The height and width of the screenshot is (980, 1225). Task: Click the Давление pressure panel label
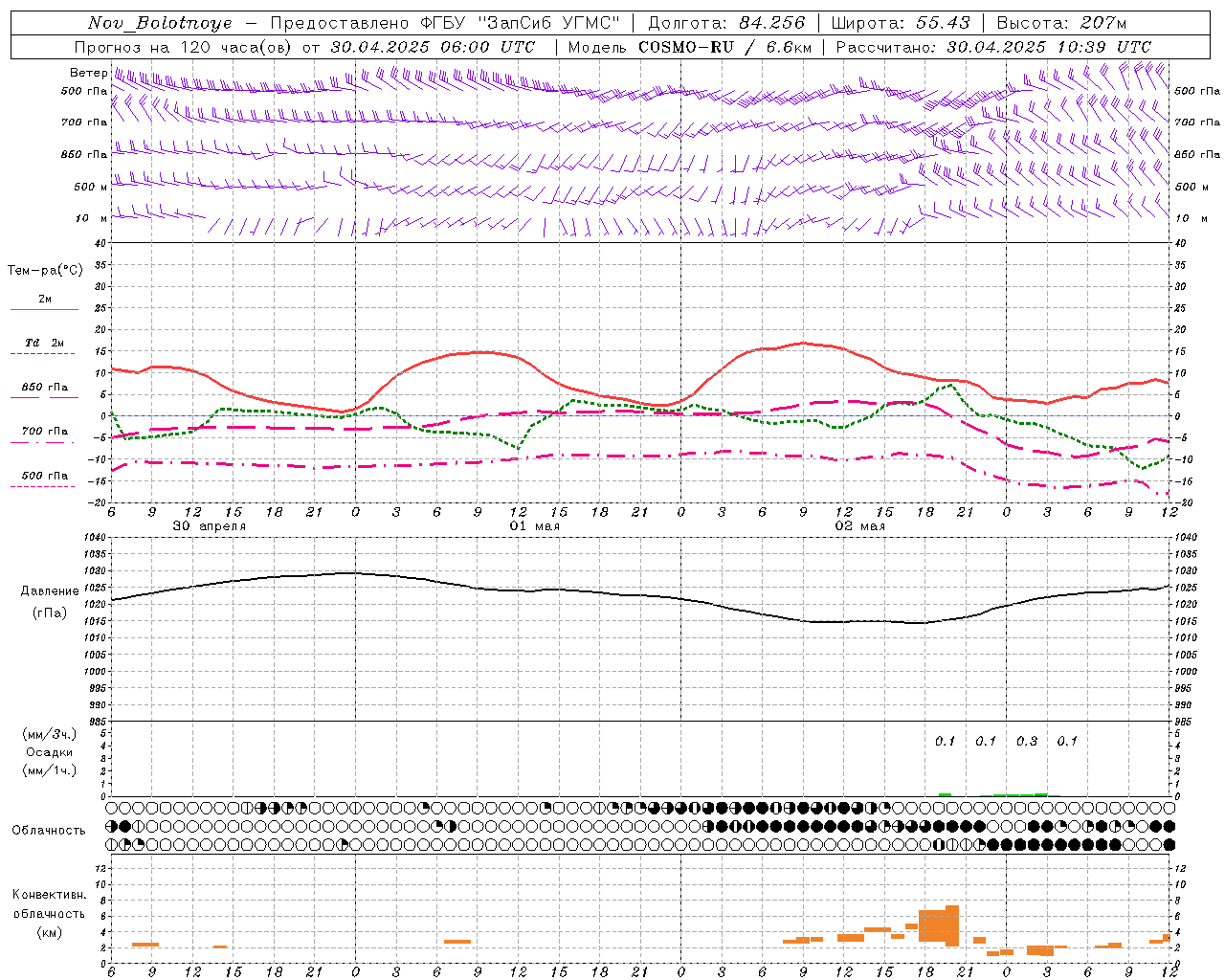[50, 591]
